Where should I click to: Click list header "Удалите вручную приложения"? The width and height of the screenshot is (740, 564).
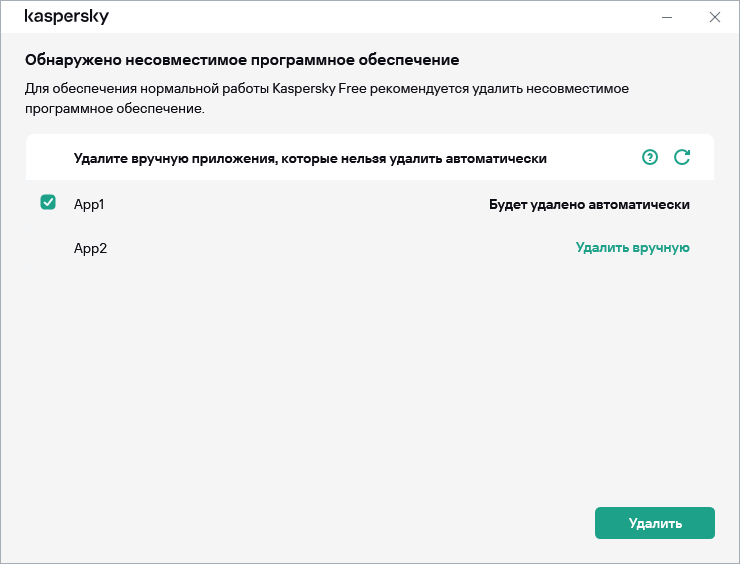click(x=310, y=158)
